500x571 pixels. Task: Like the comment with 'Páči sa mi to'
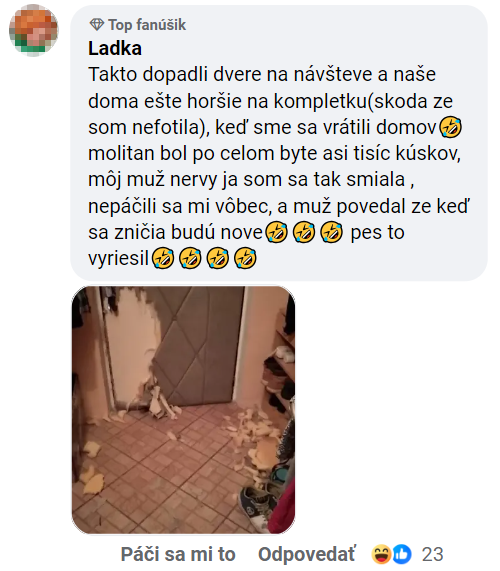178,554
